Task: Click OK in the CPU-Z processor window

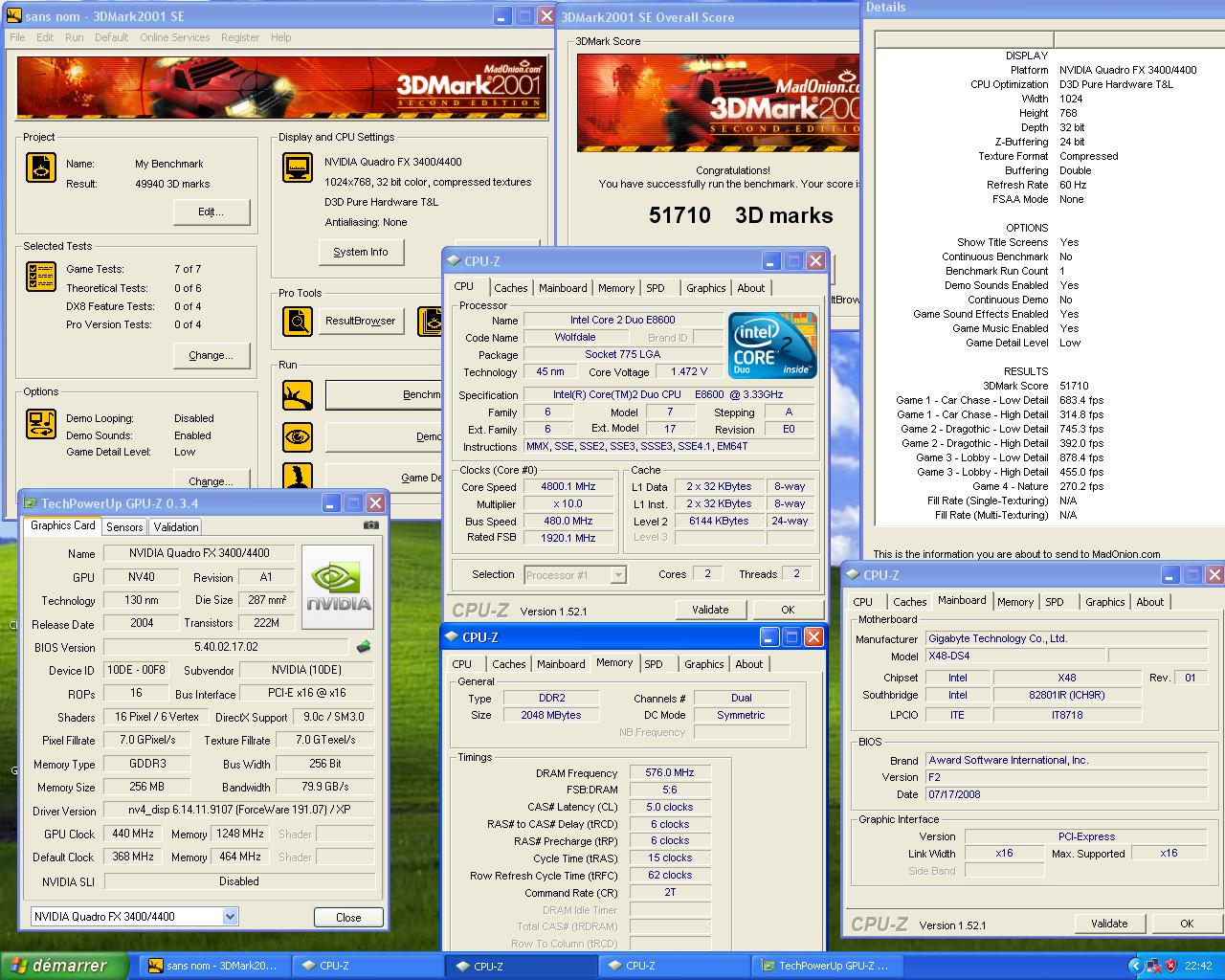Action: [788, 610]
